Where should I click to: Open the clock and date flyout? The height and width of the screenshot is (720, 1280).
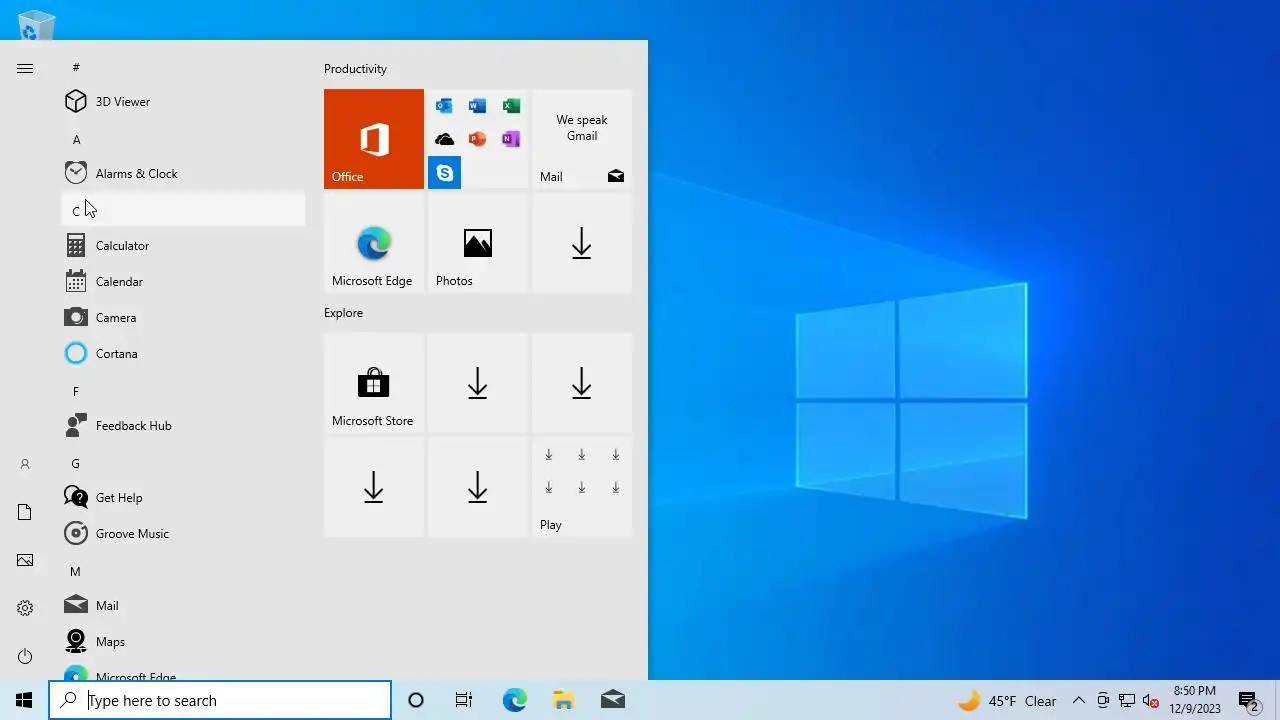pyautogui.click(x=1195, y=700)
